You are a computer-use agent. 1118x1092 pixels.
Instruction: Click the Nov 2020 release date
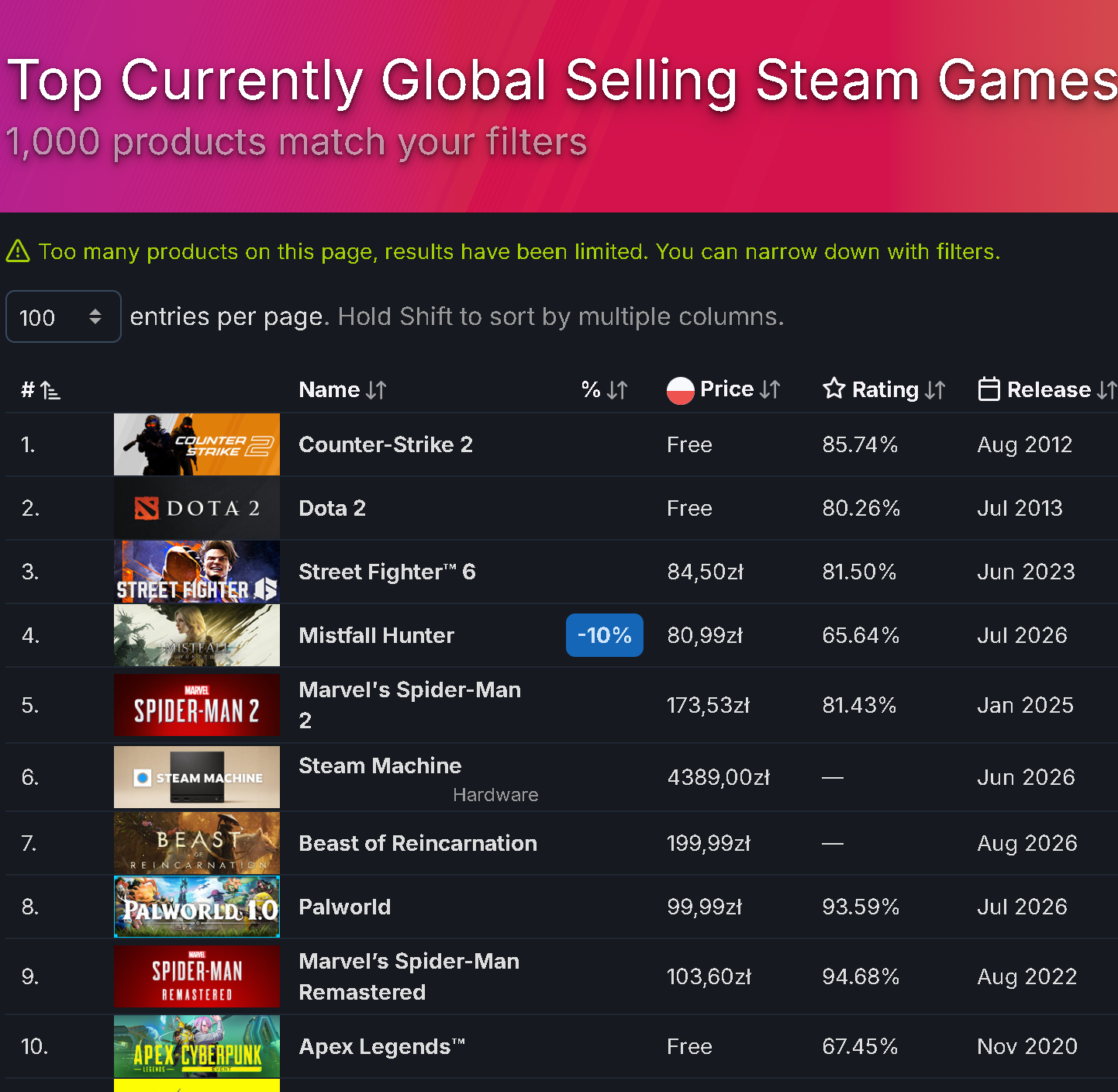tap(1027, 1046)
